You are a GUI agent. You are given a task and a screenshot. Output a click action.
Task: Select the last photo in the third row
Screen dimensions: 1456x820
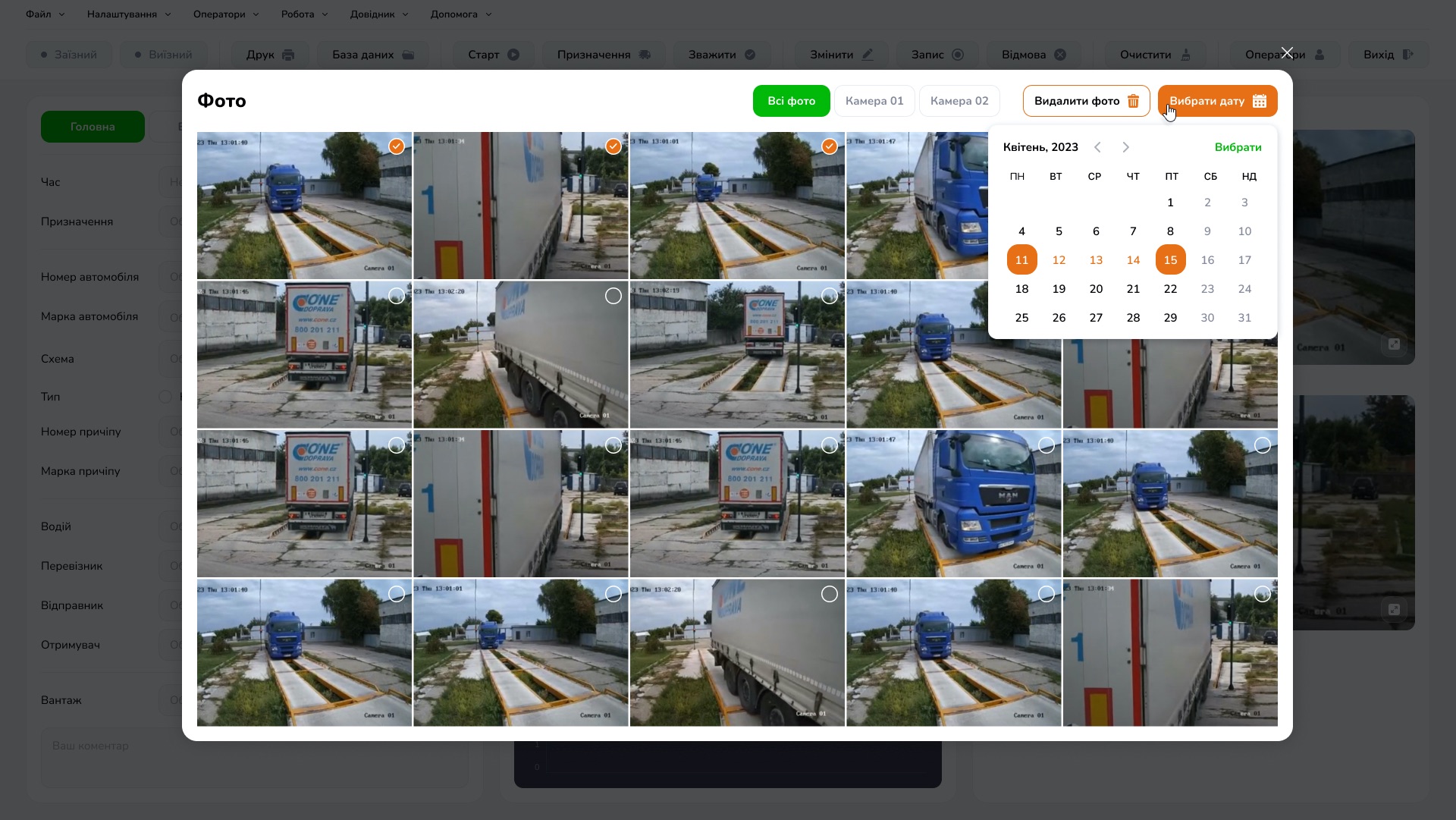pyautogui.click(x=1263, y=445)
